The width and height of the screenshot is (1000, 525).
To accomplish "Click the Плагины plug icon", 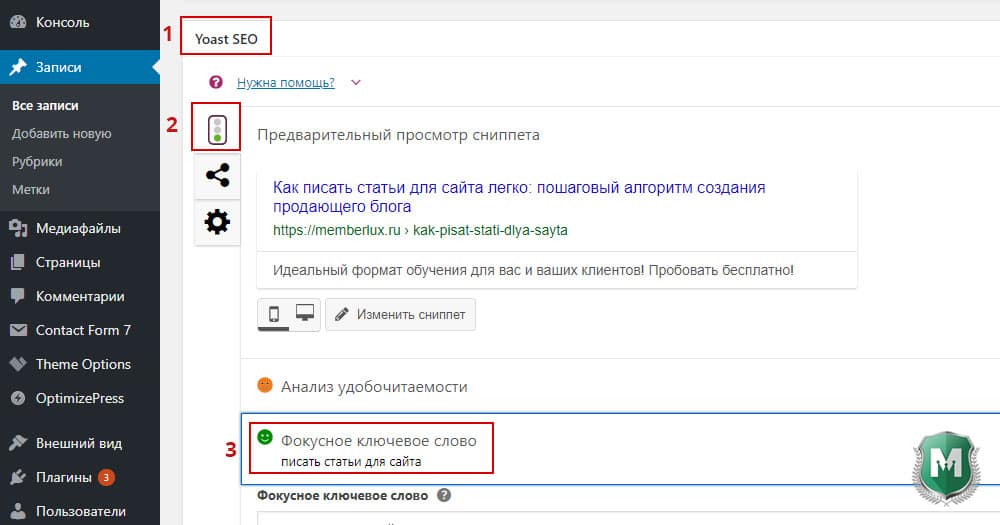I will click(x=18, y=477).
